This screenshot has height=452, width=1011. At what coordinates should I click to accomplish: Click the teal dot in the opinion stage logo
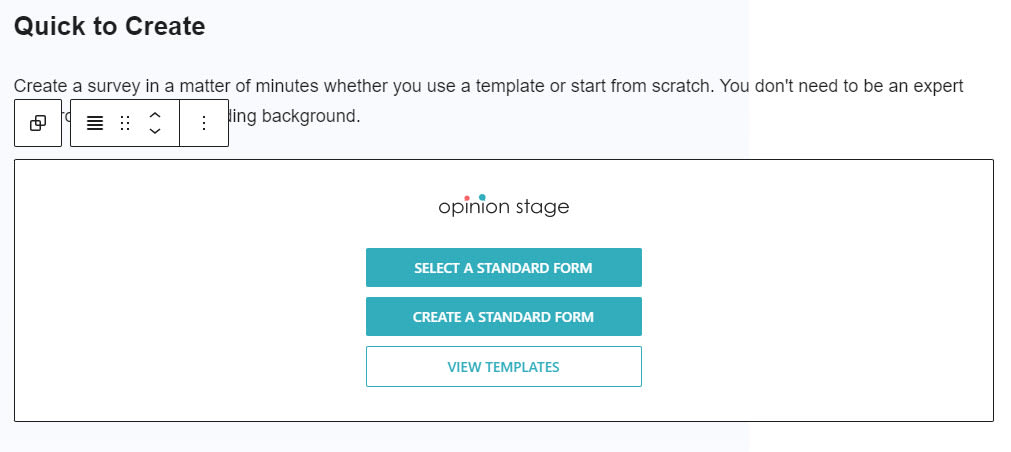(483, 196)
